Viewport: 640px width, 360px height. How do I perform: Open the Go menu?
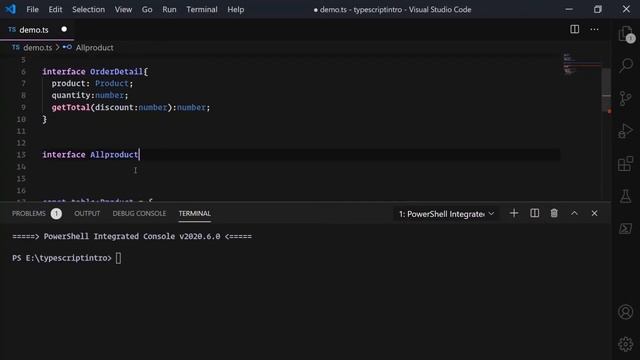pyautogui.click(x=147, y=9)
